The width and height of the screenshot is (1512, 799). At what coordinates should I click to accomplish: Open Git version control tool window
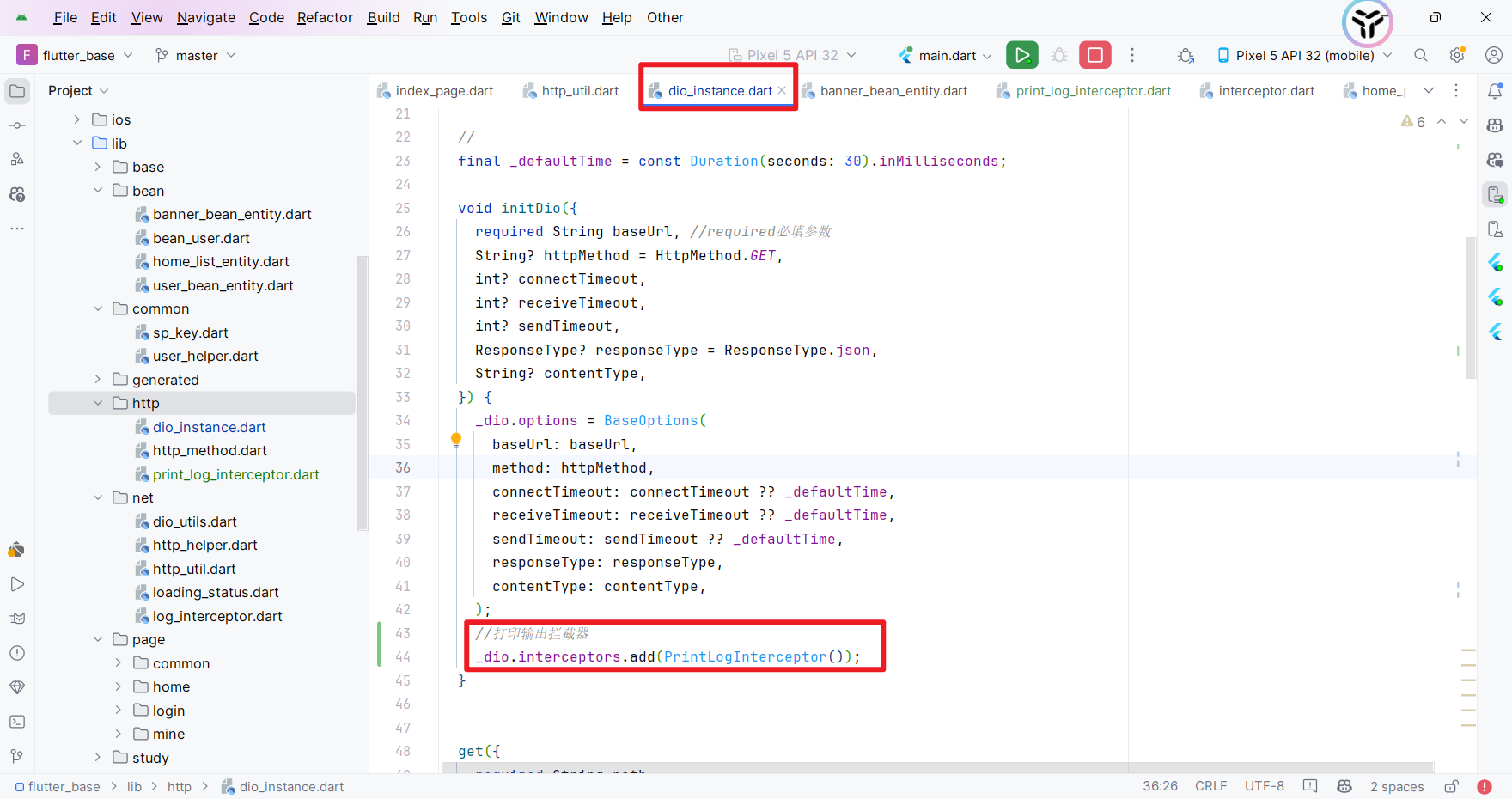pyautogui.click(x=17, y=756)
